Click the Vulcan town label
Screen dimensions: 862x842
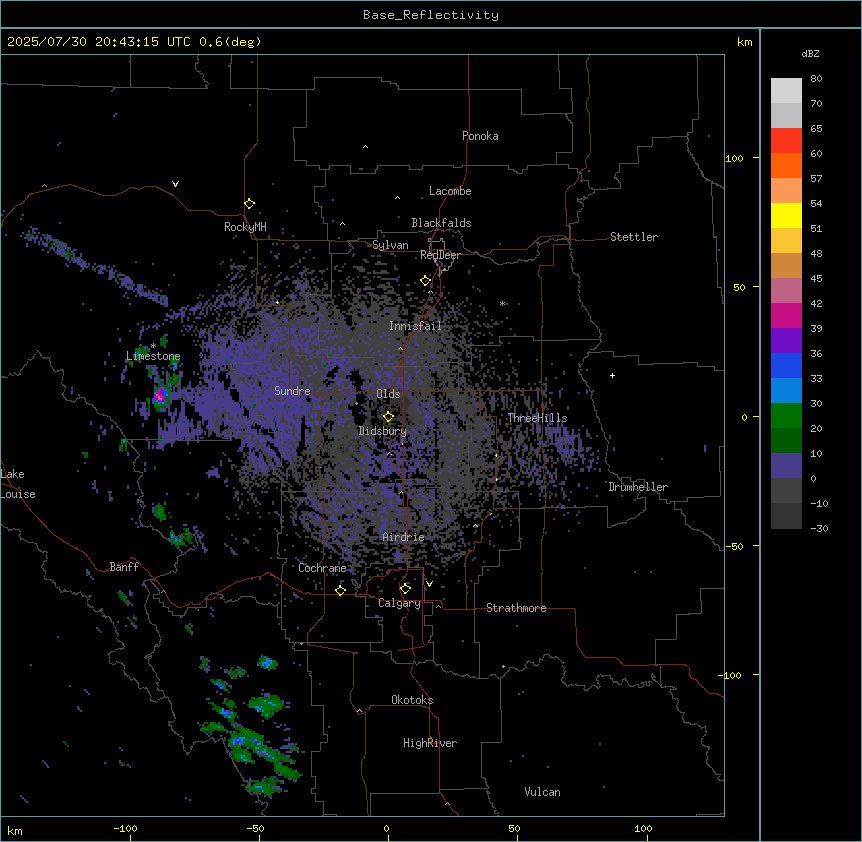point(543,792)
